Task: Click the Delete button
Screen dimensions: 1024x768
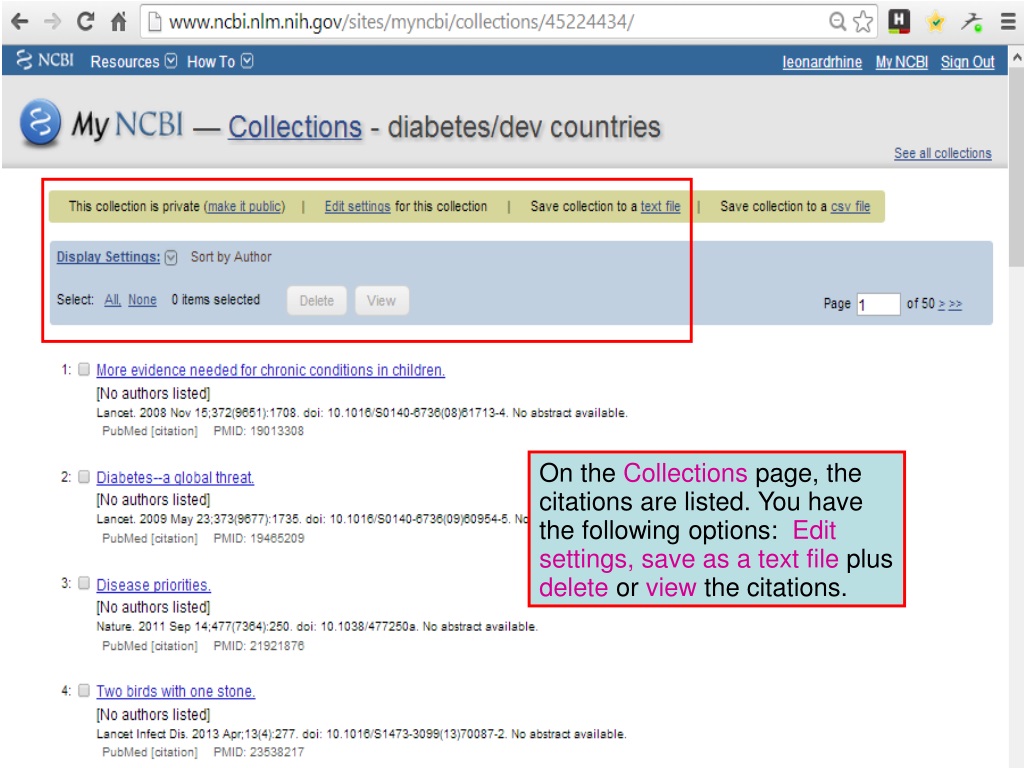Action: tap(317, 300)
